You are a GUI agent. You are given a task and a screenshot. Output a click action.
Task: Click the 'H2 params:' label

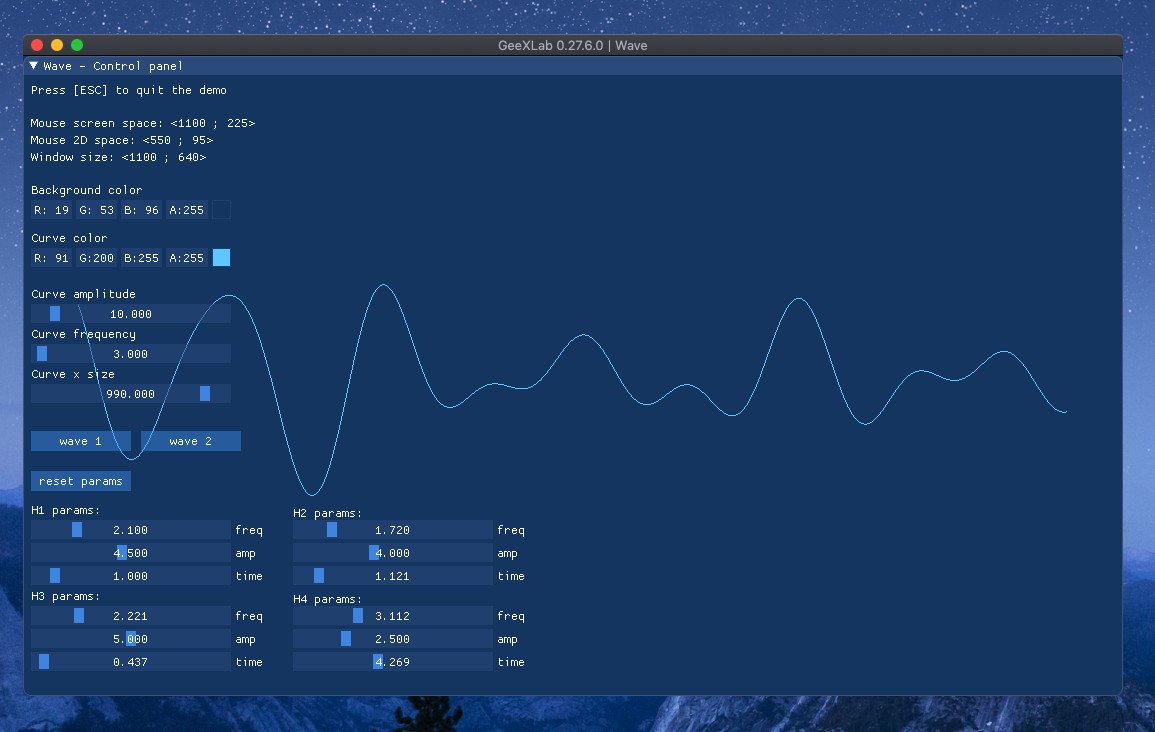[x=328, y=513]
